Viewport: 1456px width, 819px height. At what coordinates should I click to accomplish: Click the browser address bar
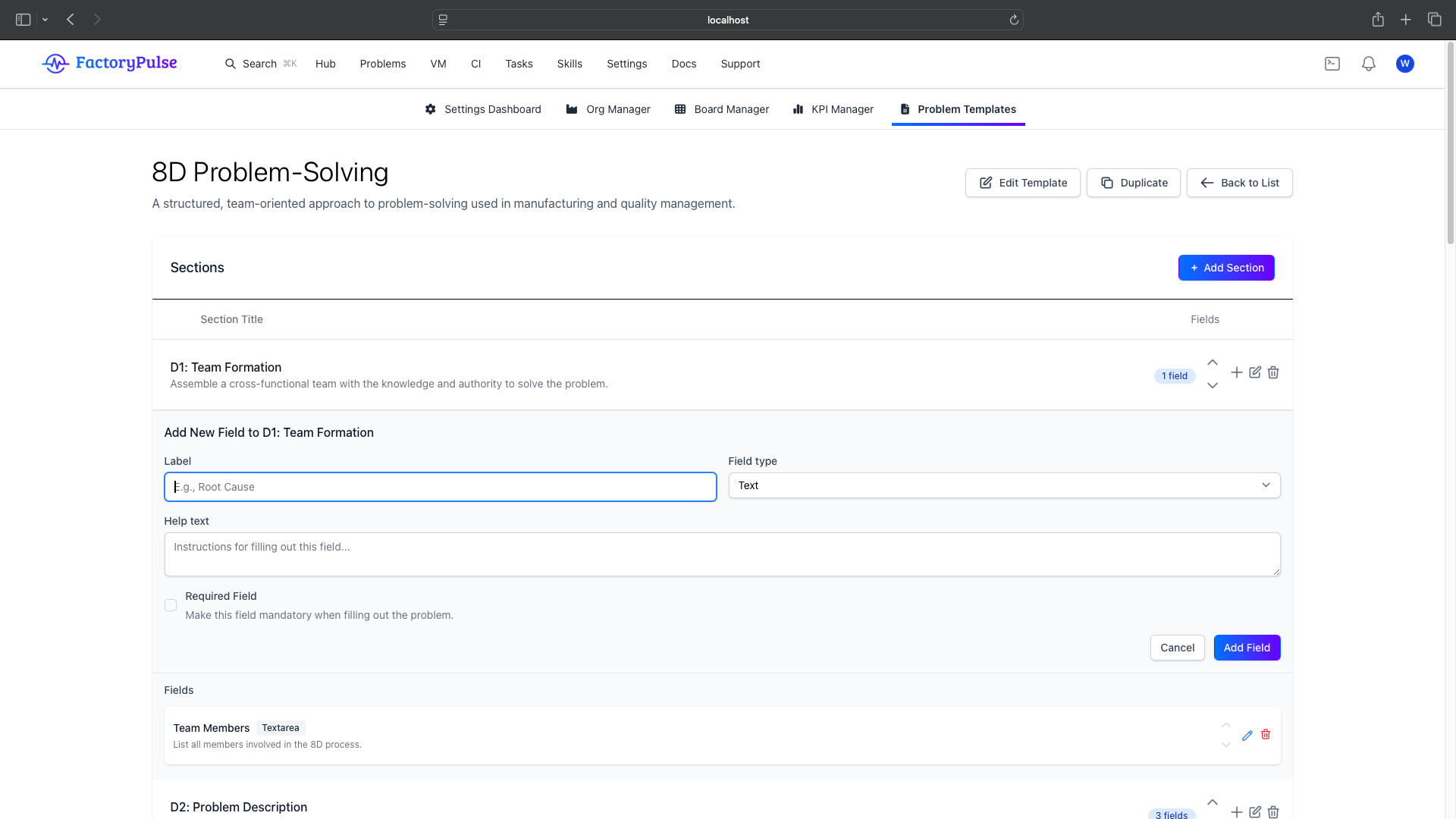point(728,20)
